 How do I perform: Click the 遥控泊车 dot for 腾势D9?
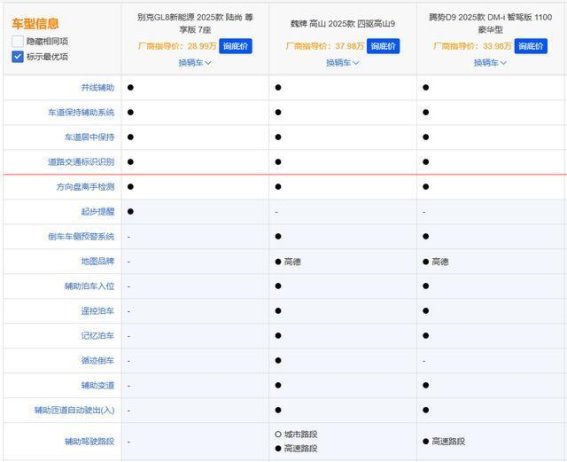point(426,311)
